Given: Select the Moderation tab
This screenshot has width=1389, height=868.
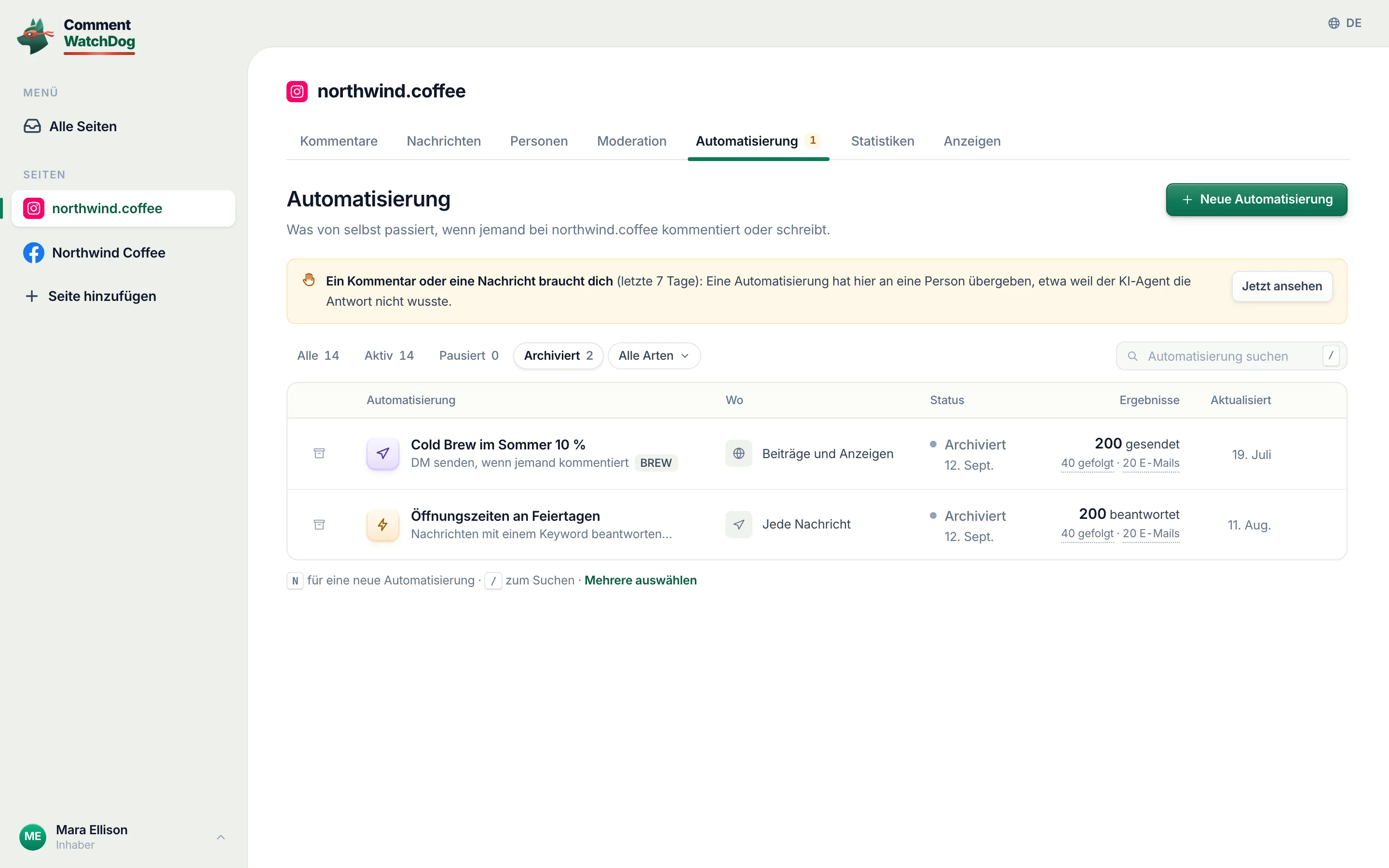Looking at the screenshot, I should [x=631, y=141].
